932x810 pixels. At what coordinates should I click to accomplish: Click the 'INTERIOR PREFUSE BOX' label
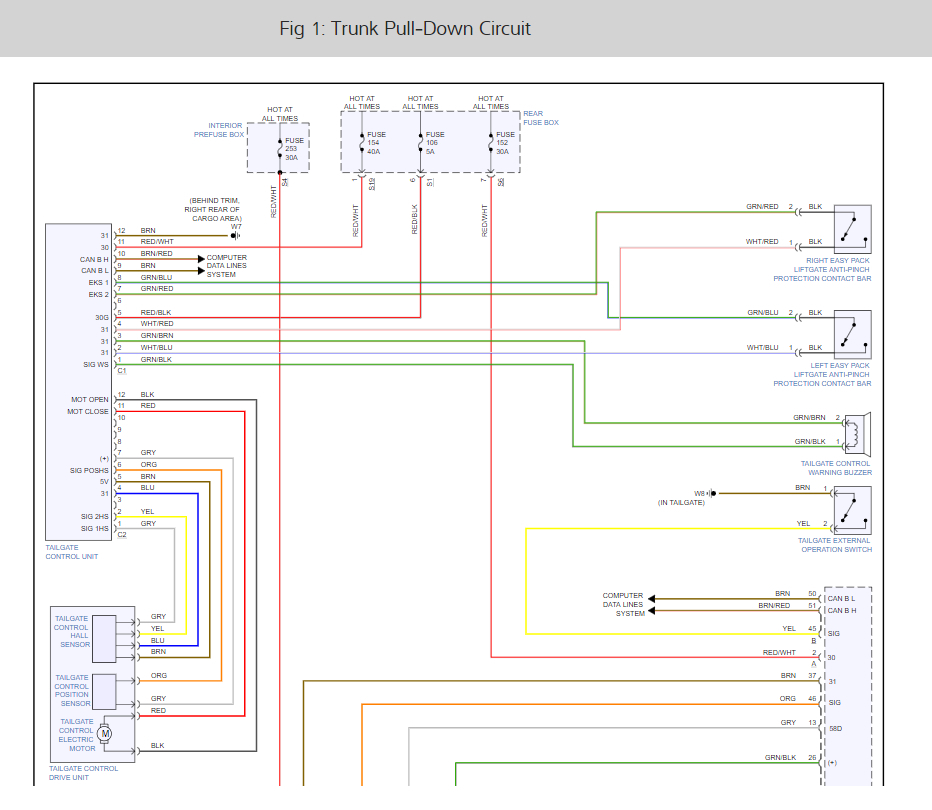point(219,130)
